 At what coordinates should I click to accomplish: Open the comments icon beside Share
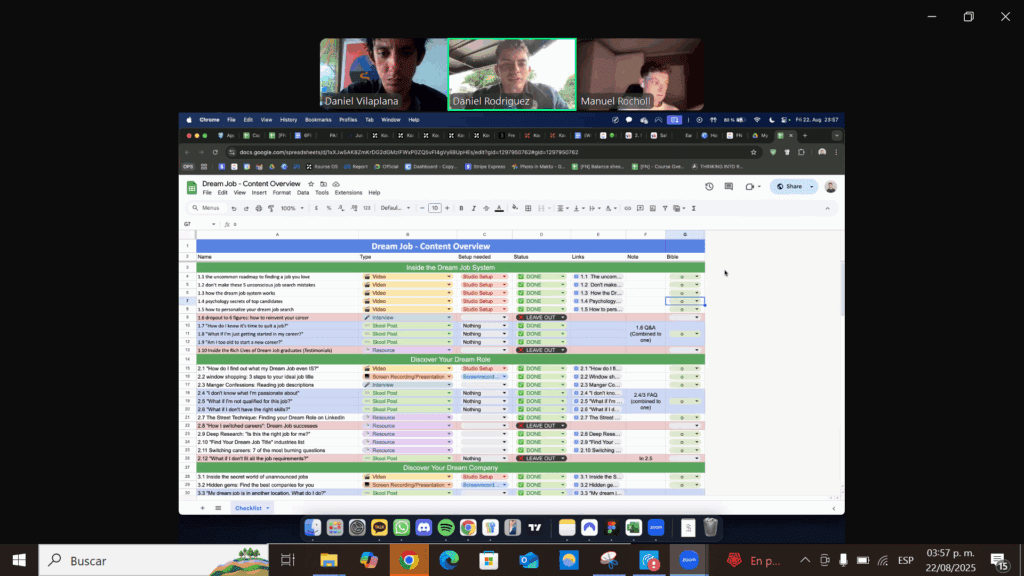pos(729,186)
